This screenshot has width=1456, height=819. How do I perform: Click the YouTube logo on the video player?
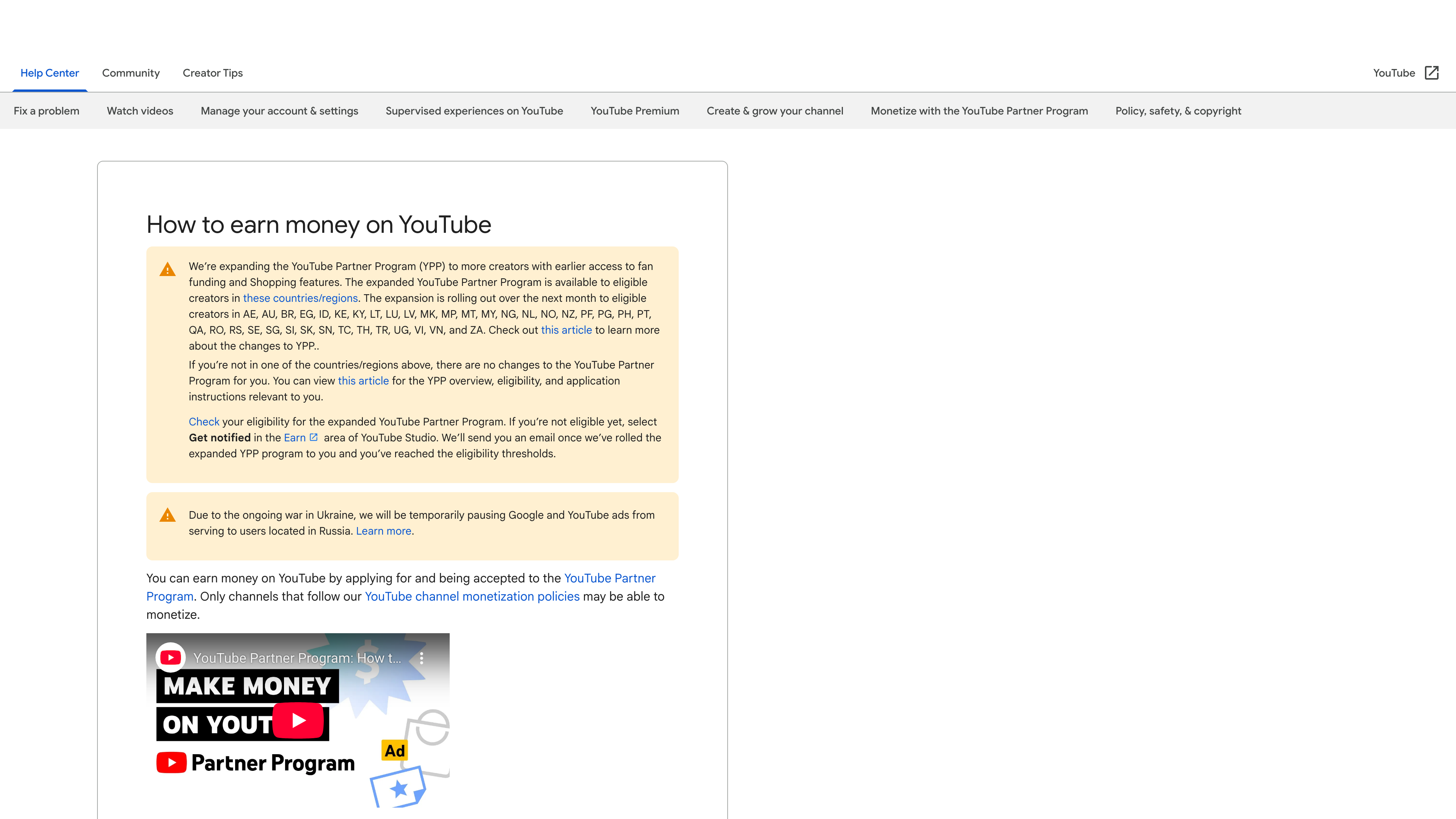[171, 657]
